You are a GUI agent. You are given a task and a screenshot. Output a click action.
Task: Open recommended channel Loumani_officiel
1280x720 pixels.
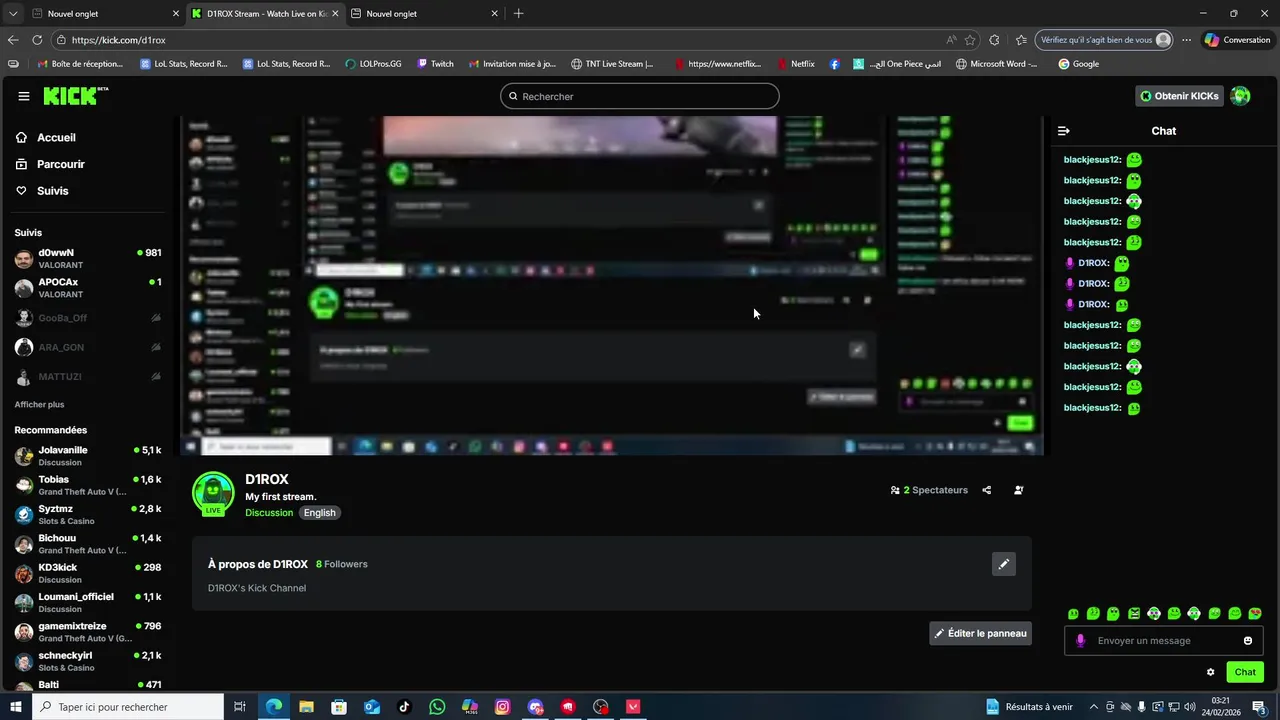pyautogui.click(x=88, y=603)
